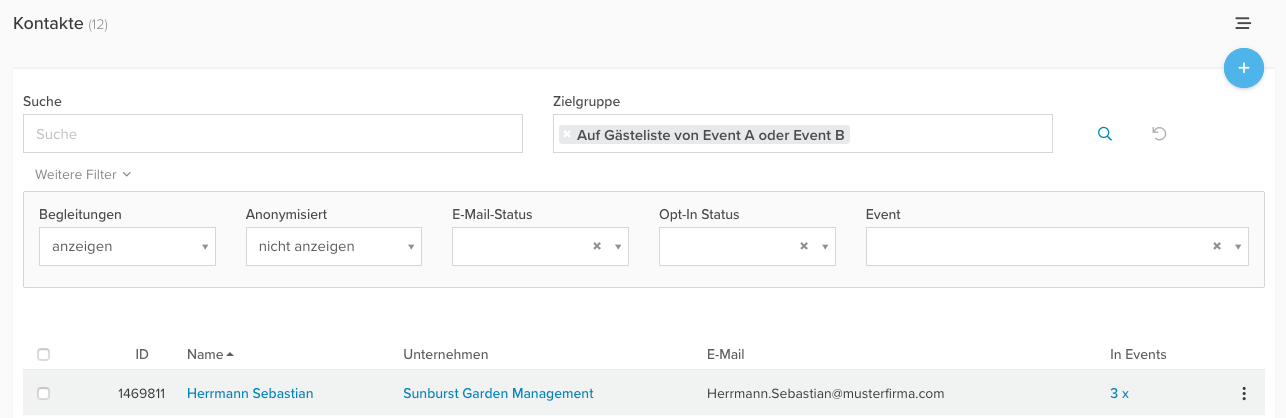Remove the Zielgruppe tag with its x
Viewport: 1286px width, 418px height.
[567, 134]
